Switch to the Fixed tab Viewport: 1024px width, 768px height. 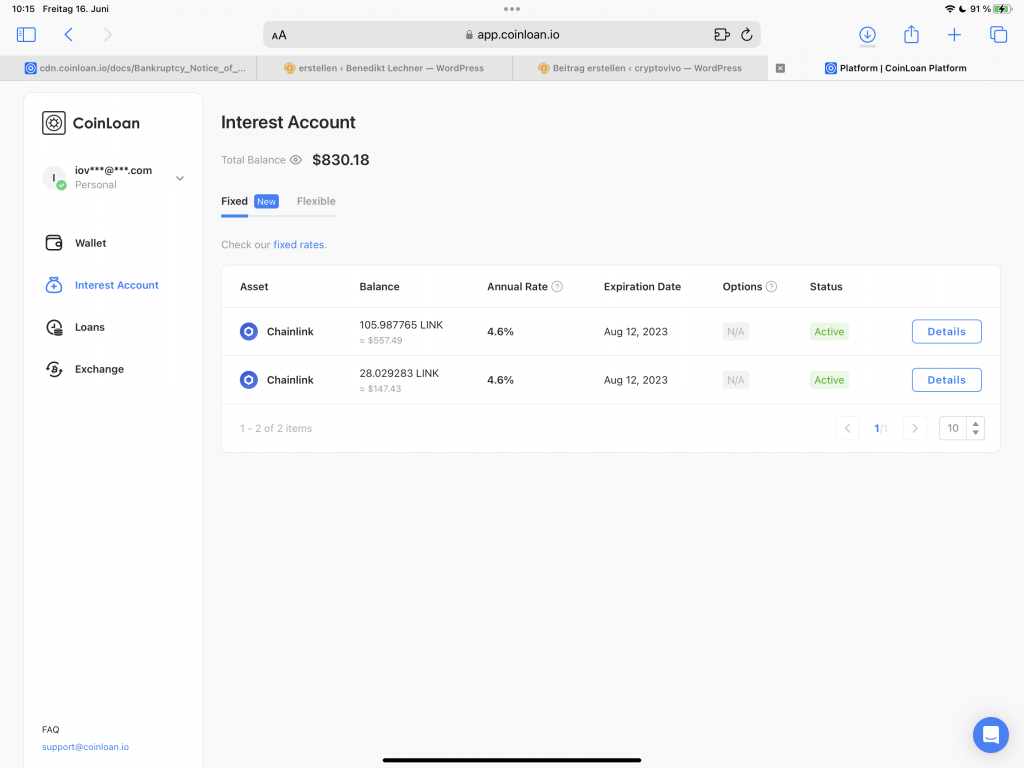tap(234, 201)
